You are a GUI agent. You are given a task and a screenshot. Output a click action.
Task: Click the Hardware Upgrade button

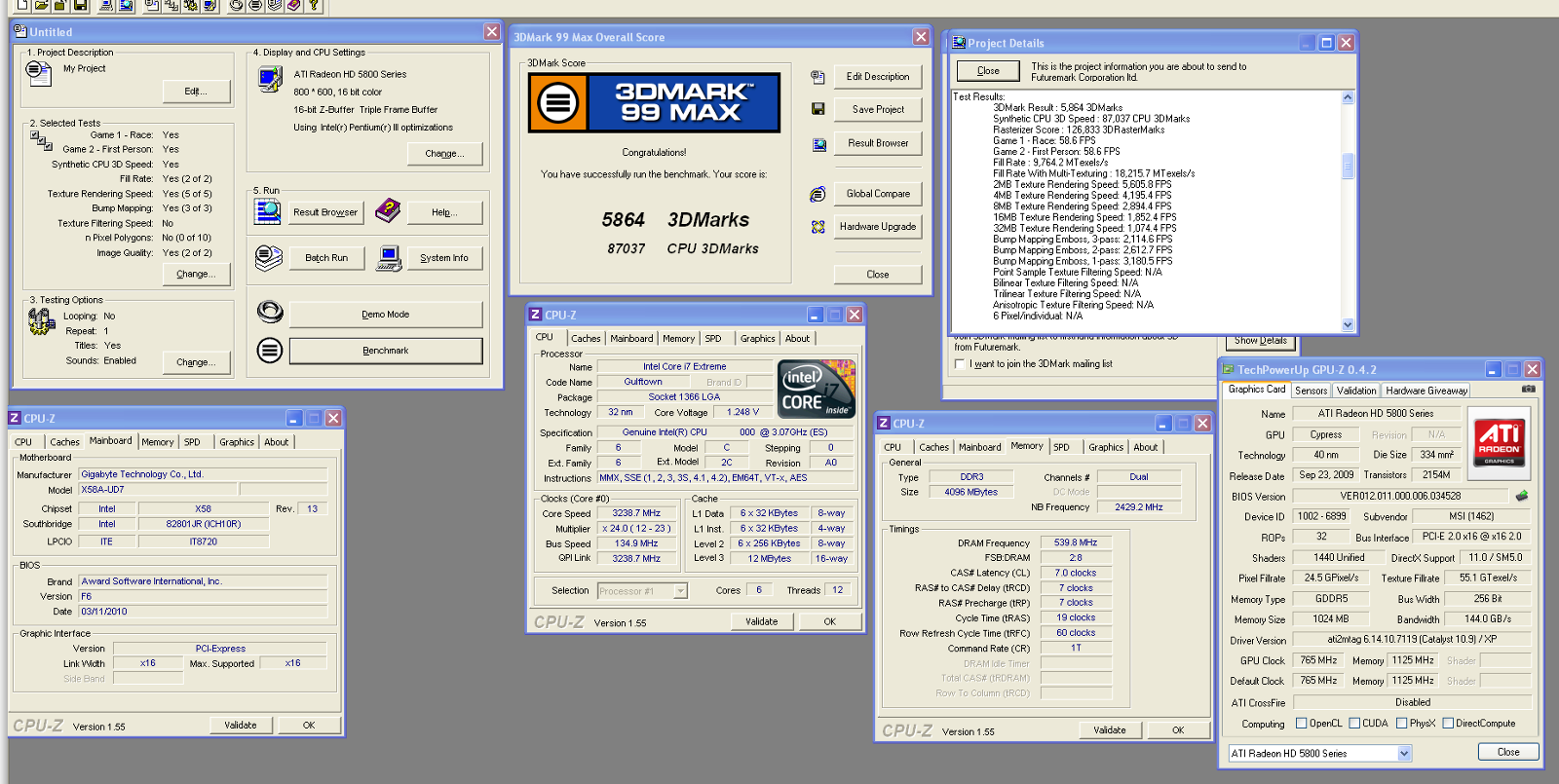[878, 227]
